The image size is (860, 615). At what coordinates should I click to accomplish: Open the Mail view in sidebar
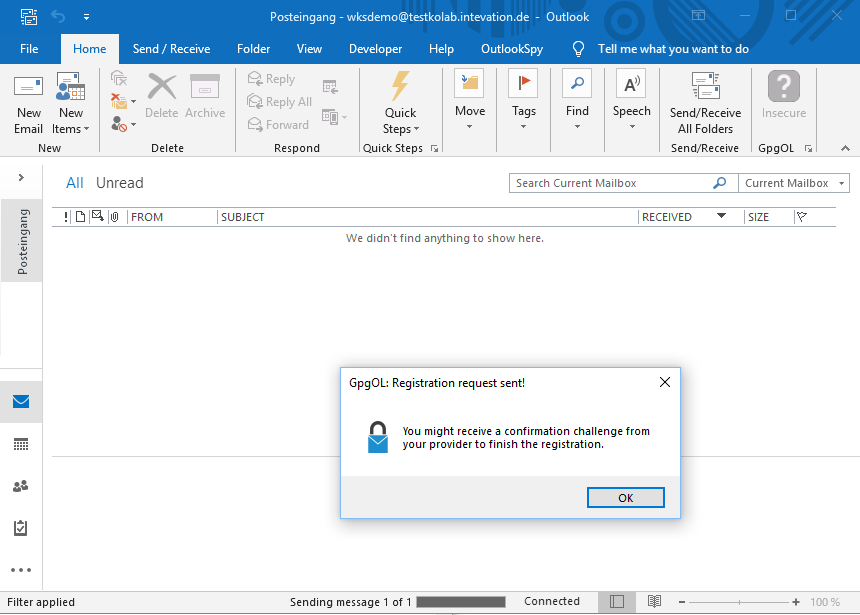coord(21,402)
